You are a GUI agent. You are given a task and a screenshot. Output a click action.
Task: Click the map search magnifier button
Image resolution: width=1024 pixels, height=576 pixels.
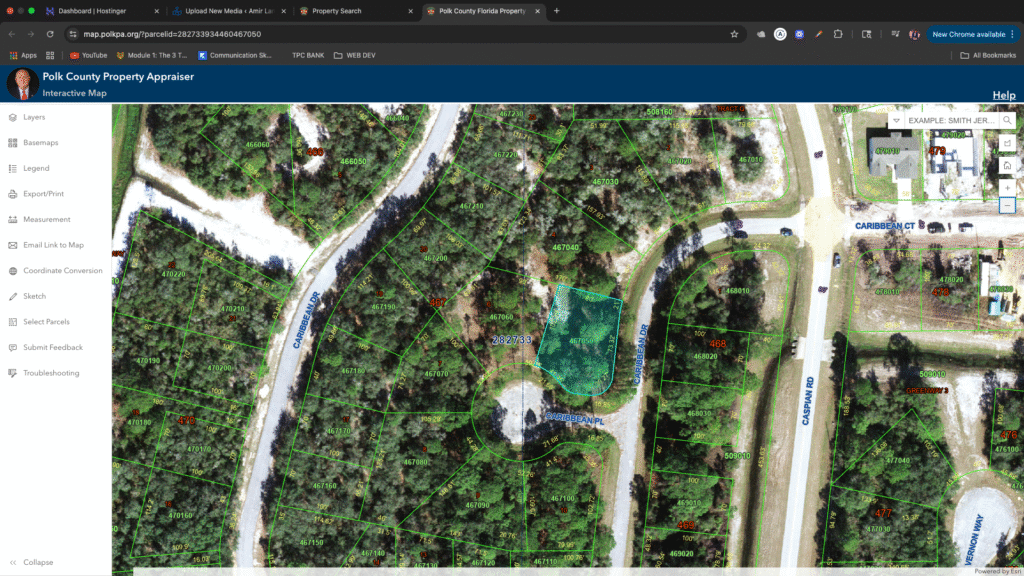pos(1007,120)
